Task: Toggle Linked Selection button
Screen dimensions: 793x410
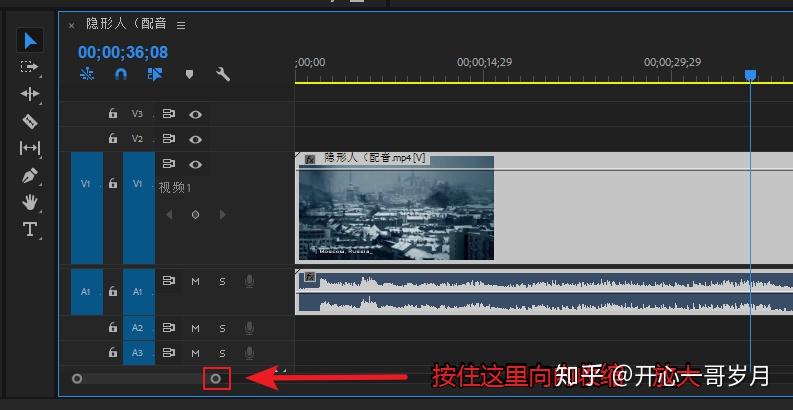Action: [x=154, y=74]
